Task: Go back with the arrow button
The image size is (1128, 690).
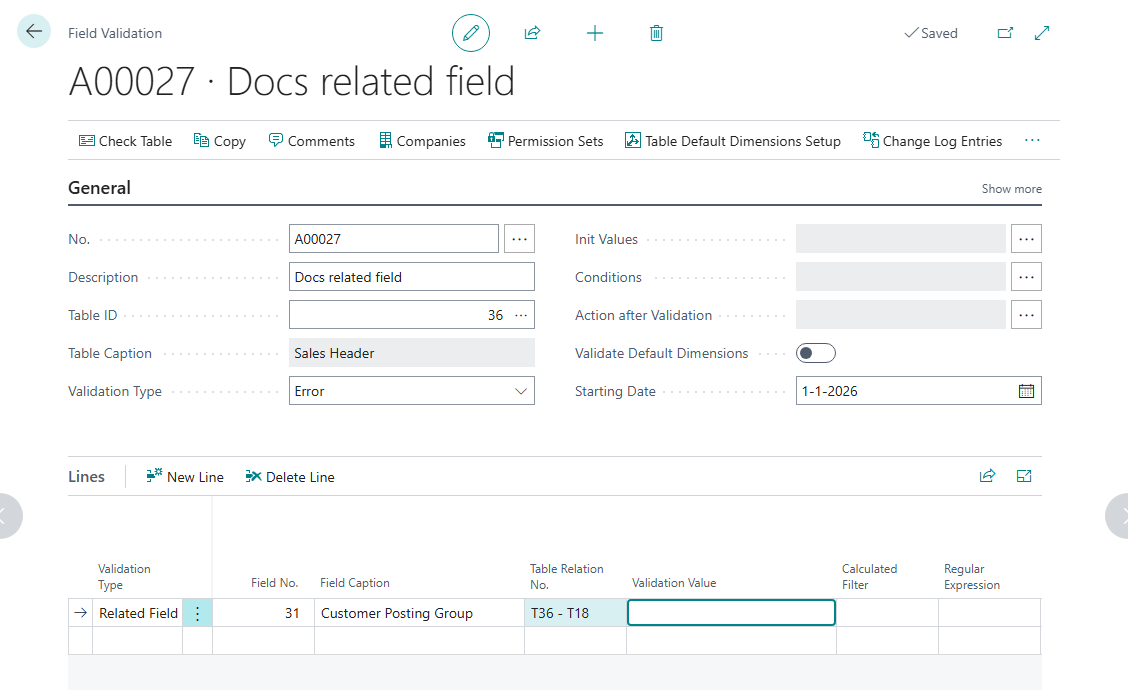Action: tap(34, 32)
